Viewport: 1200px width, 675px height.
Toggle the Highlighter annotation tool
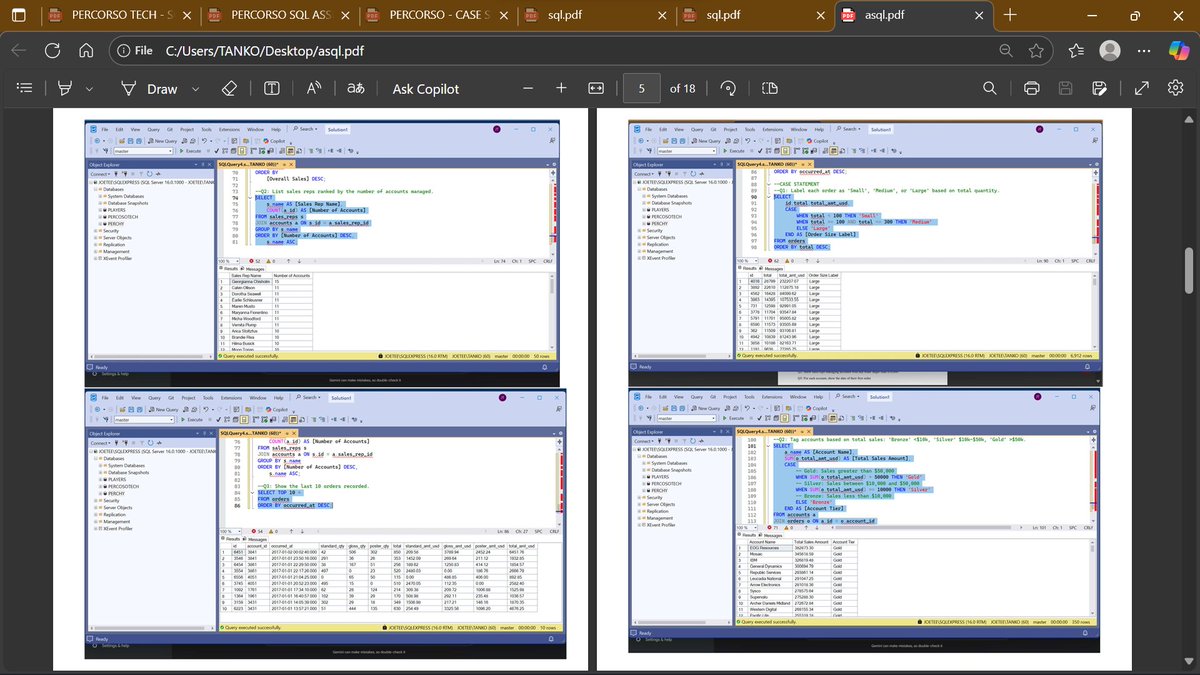[65, 88]
